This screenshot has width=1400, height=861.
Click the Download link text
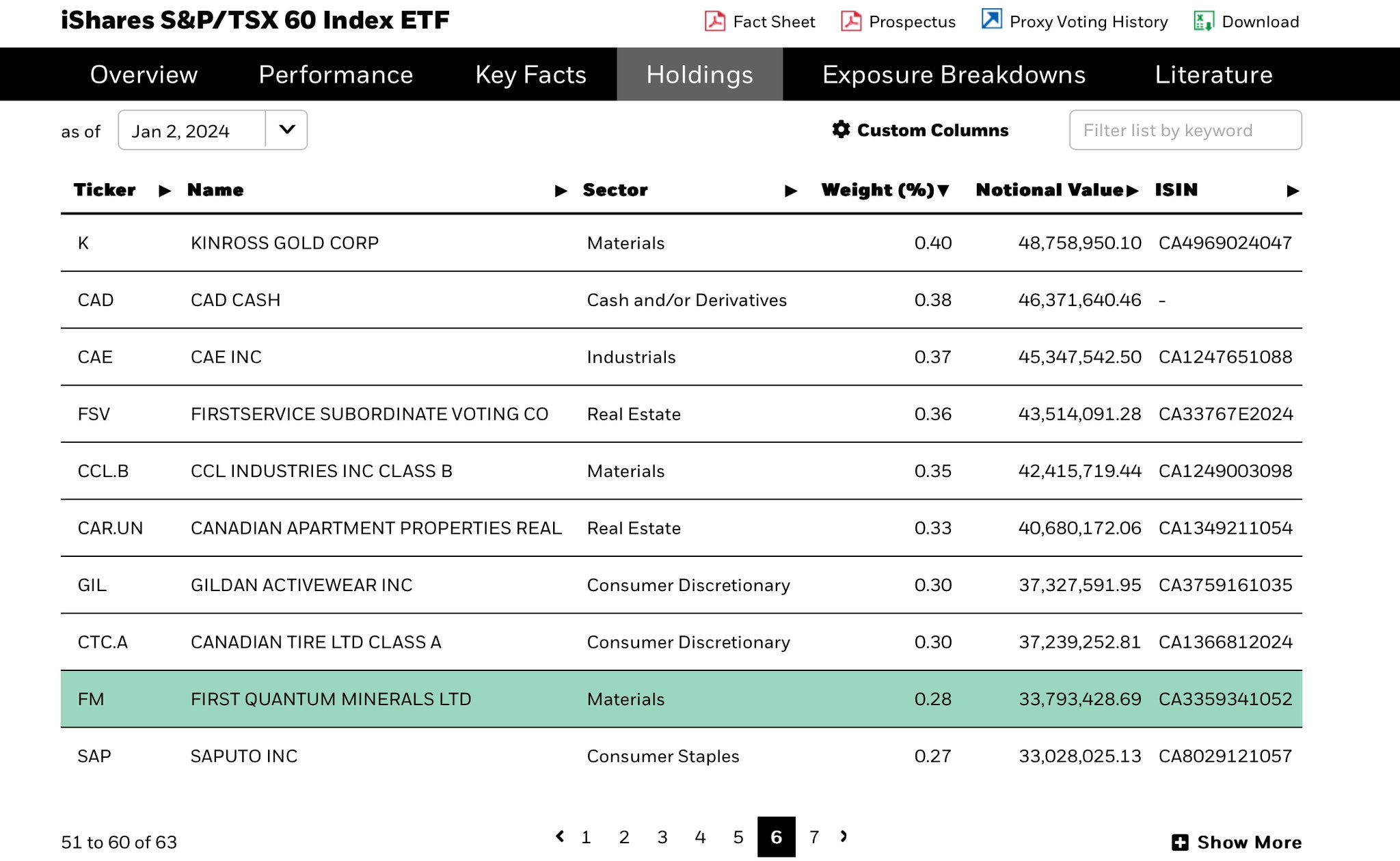pos(1260,22)
